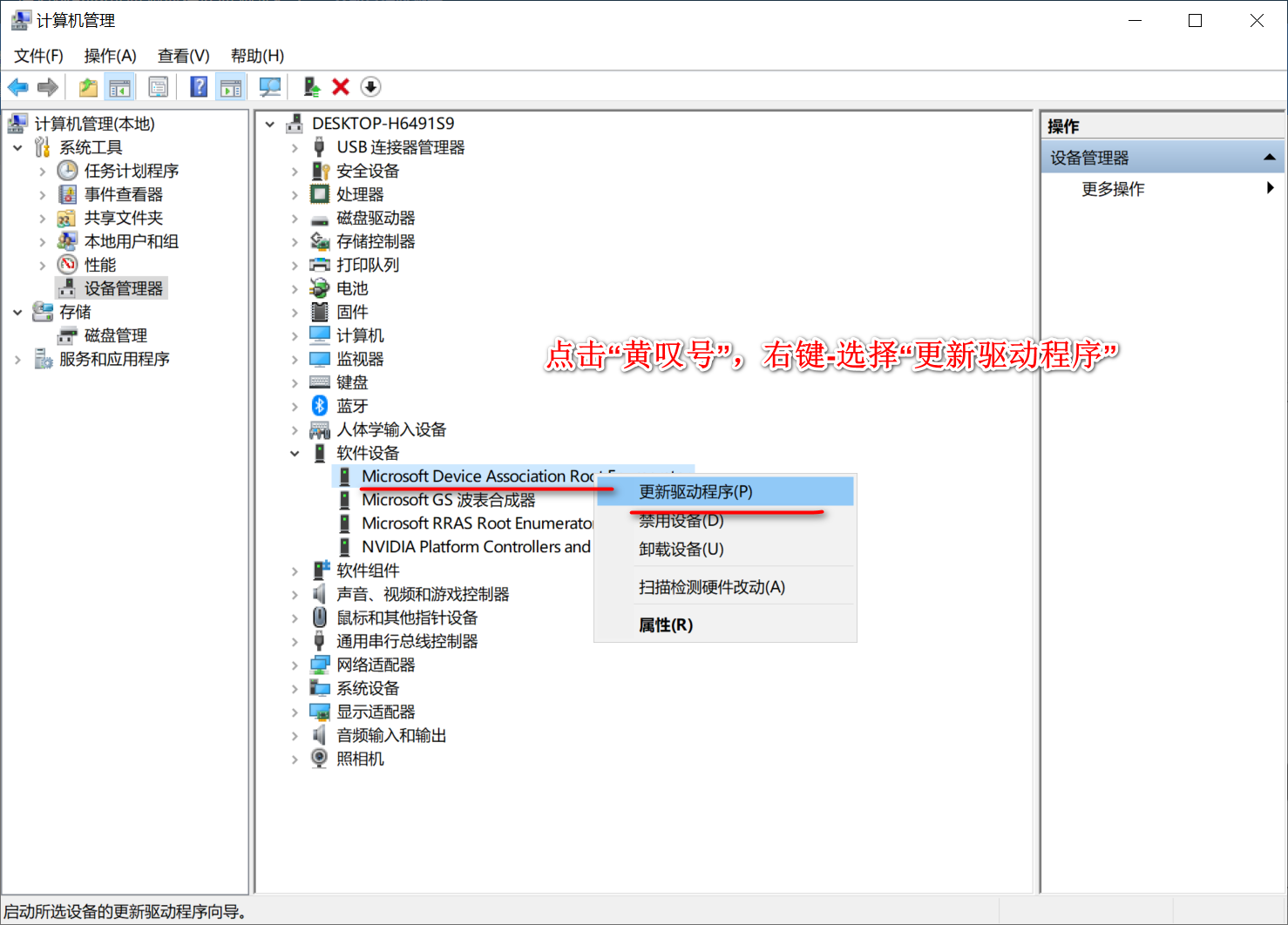Toggle the show/hide action pane icon

coord(231,87)
